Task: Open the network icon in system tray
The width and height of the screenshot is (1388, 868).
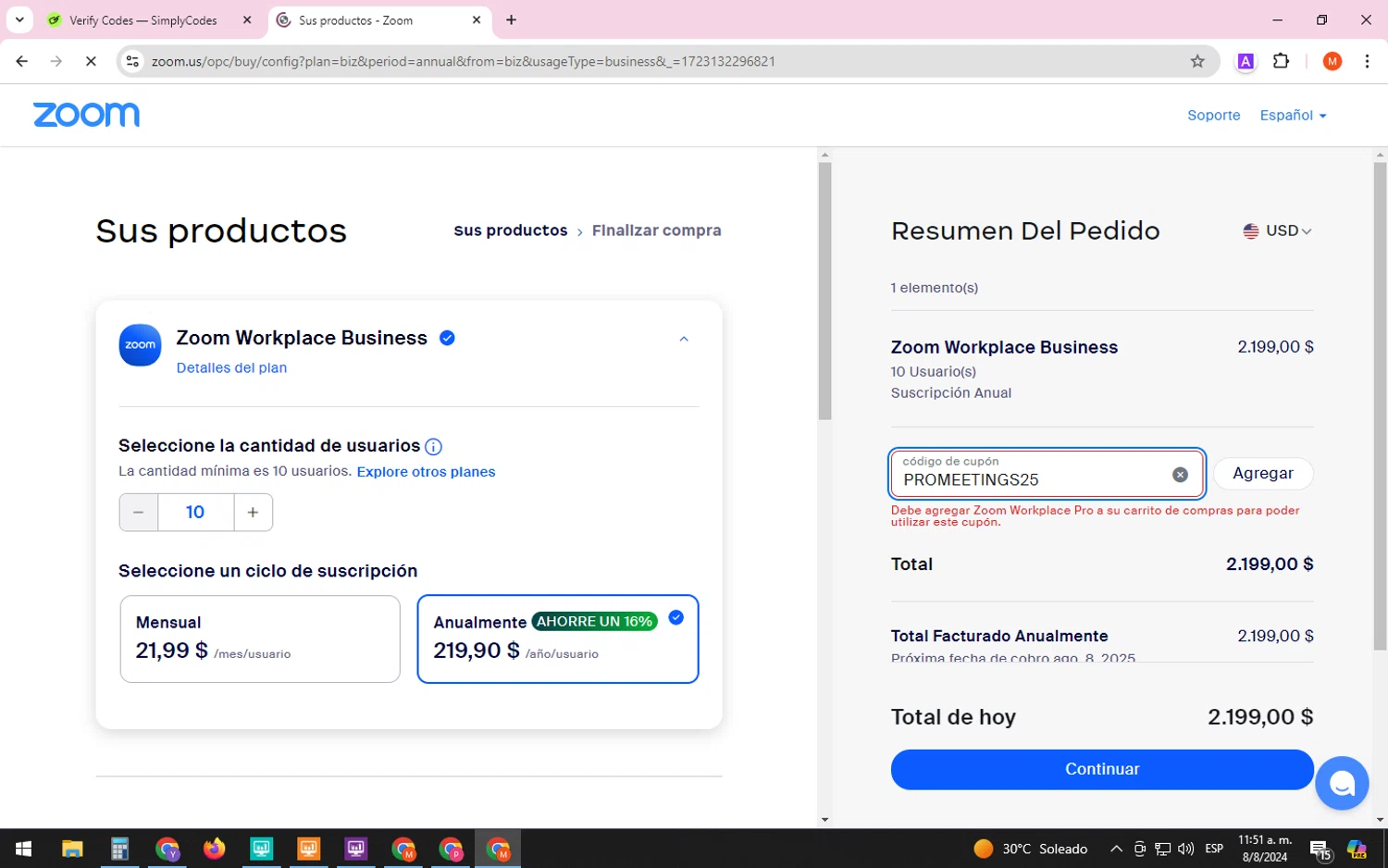Action: coord(1163,849)
